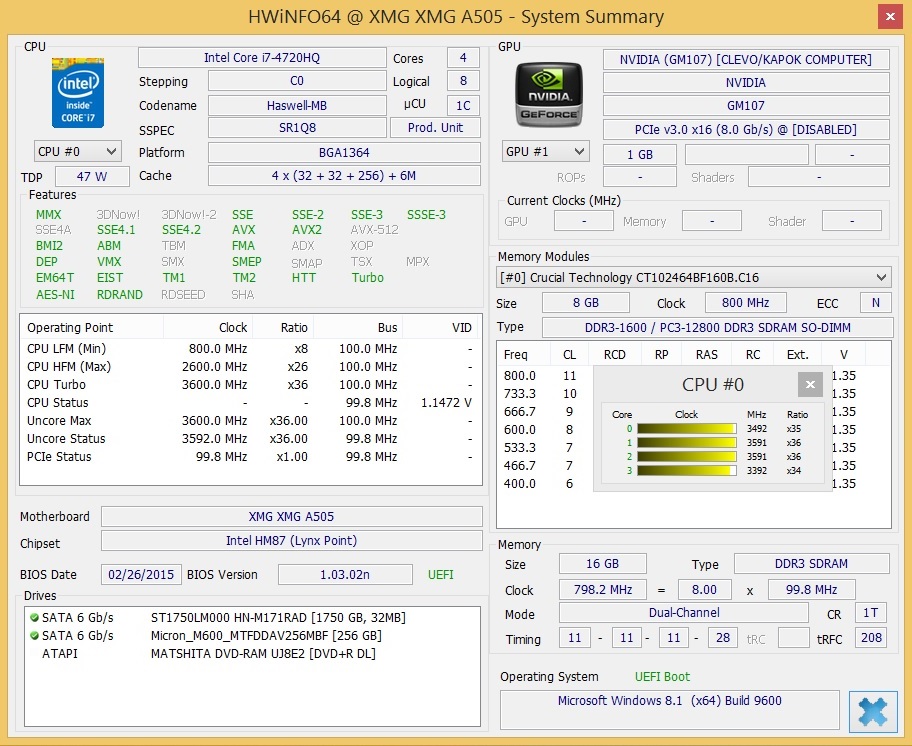Click the BIOS Date field
The image size is (912, 746).
141,575
